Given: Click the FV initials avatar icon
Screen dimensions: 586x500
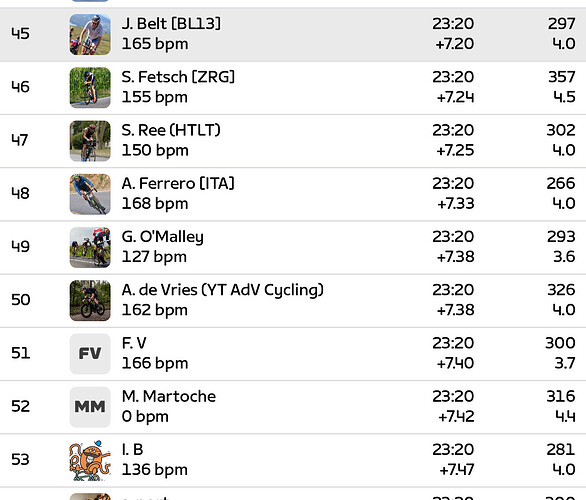Looking at the screenshot, I should pos(90,354).
